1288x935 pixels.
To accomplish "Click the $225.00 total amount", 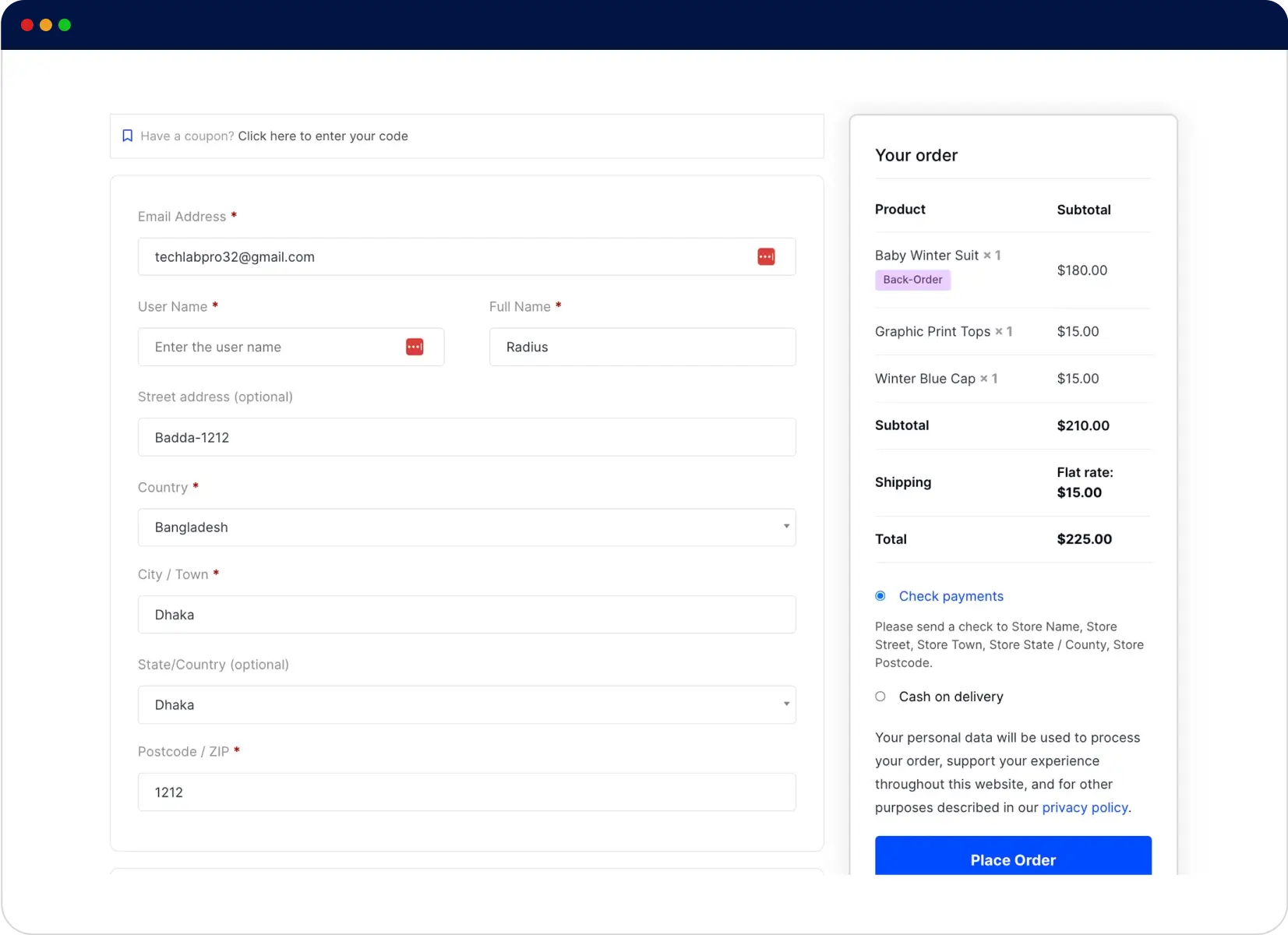I will [x=1085, y=539].
